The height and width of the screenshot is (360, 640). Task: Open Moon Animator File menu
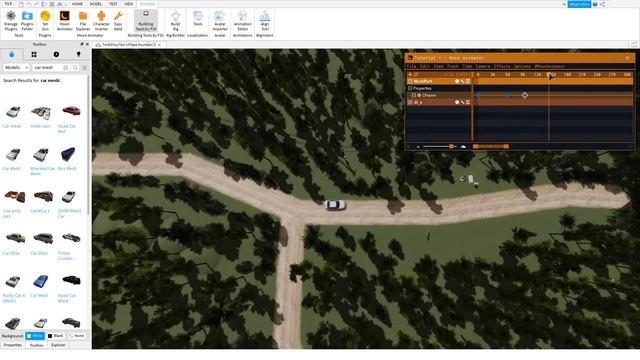(411, 66)
